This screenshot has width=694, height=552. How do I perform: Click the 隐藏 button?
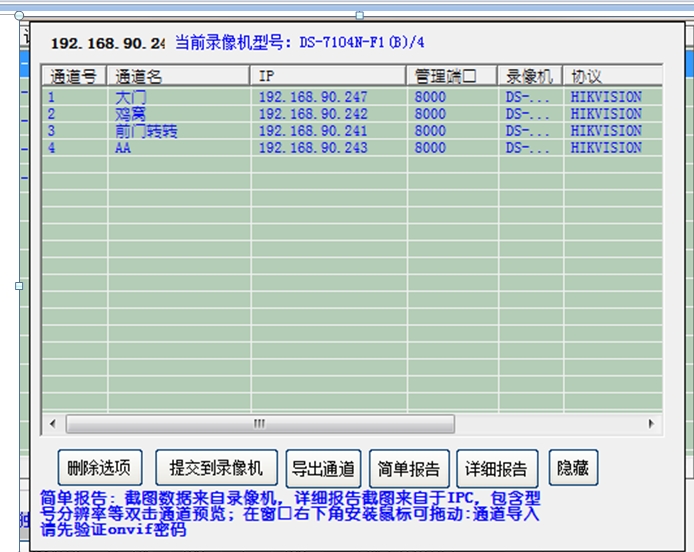pyautogui.click(x=573, y=467)
